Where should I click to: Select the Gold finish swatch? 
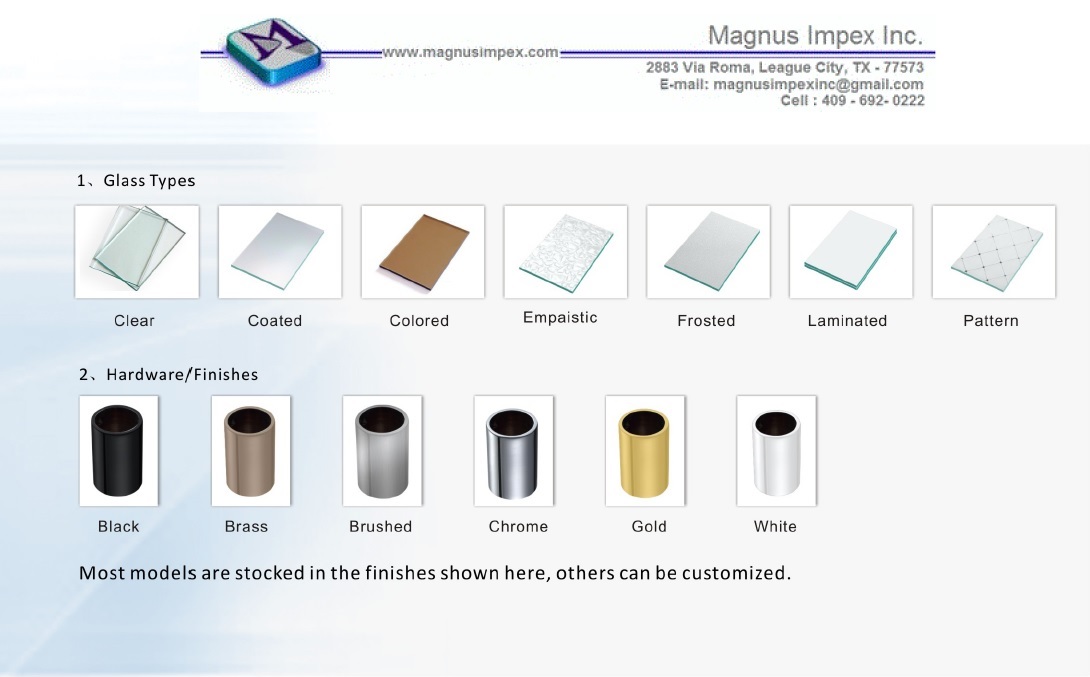tap(645, 450)
